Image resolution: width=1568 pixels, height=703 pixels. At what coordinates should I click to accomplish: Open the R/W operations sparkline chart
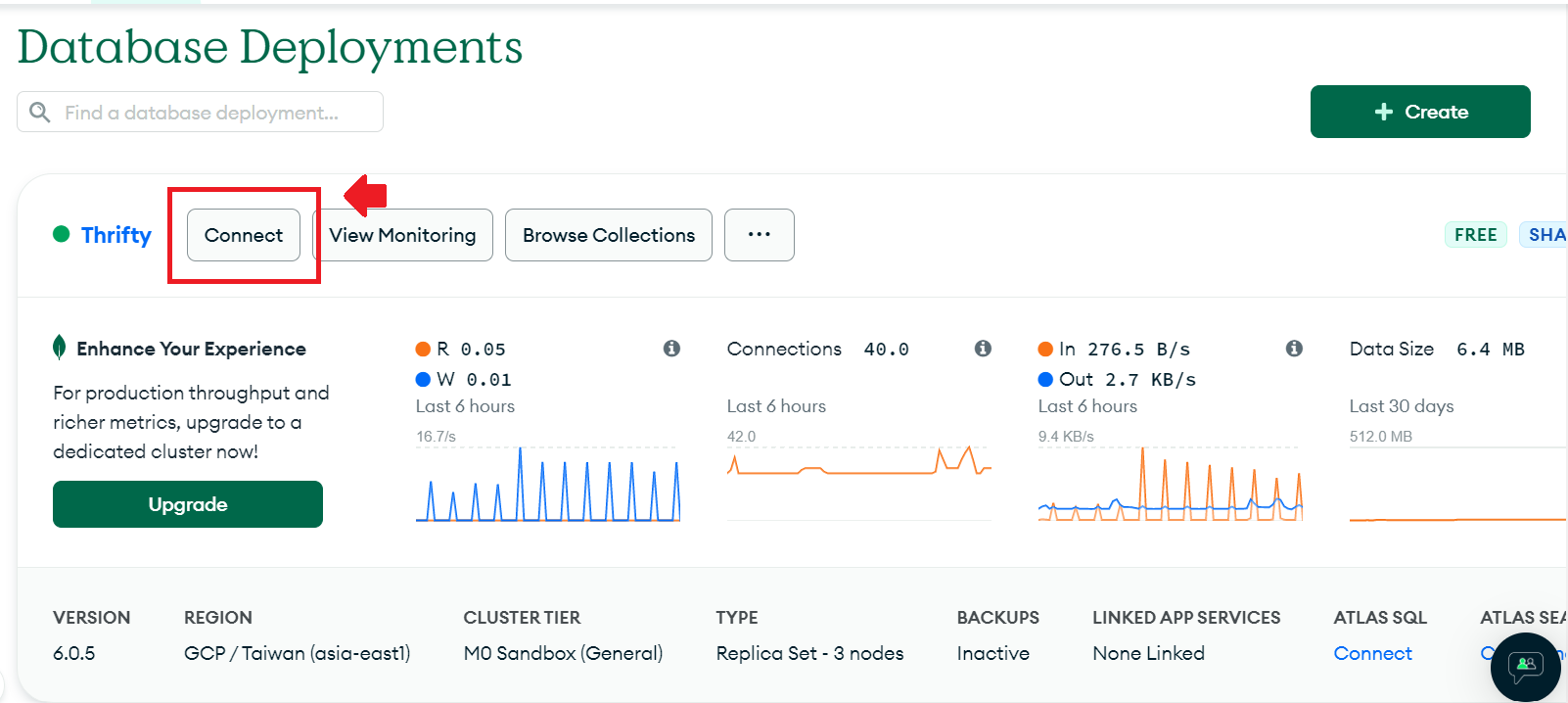click(548, 484)
